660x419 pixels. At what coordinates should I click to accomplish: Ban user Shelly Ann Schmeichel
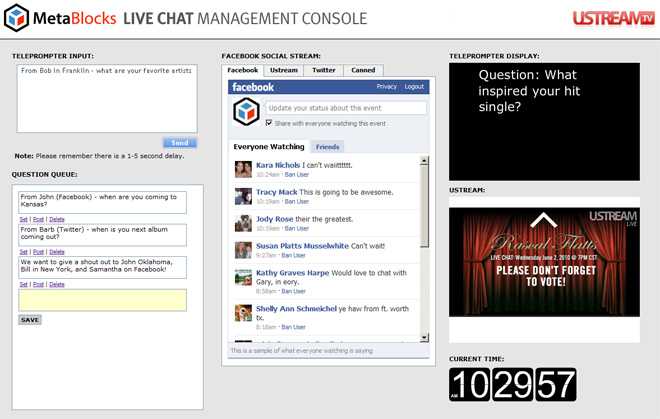[x=293, y=327]
